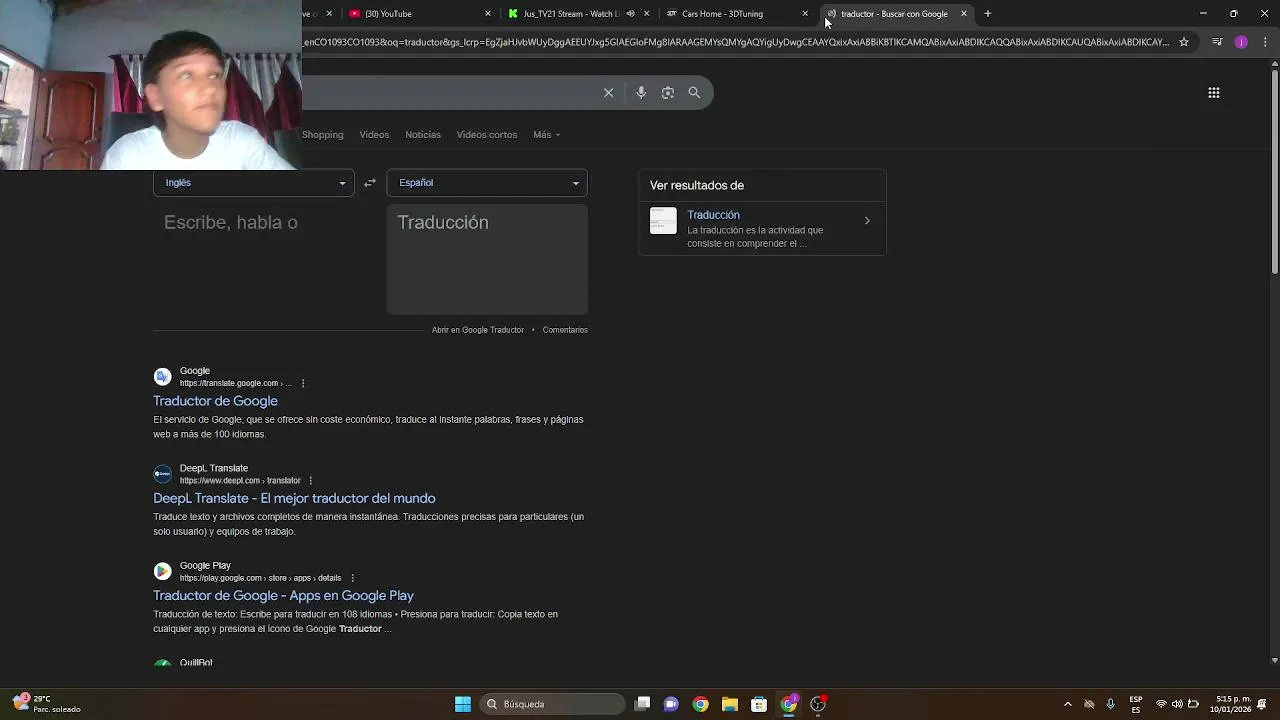Clear the Google search box text
This screenshot has height=720, width=1280.
tap(608, 92)
